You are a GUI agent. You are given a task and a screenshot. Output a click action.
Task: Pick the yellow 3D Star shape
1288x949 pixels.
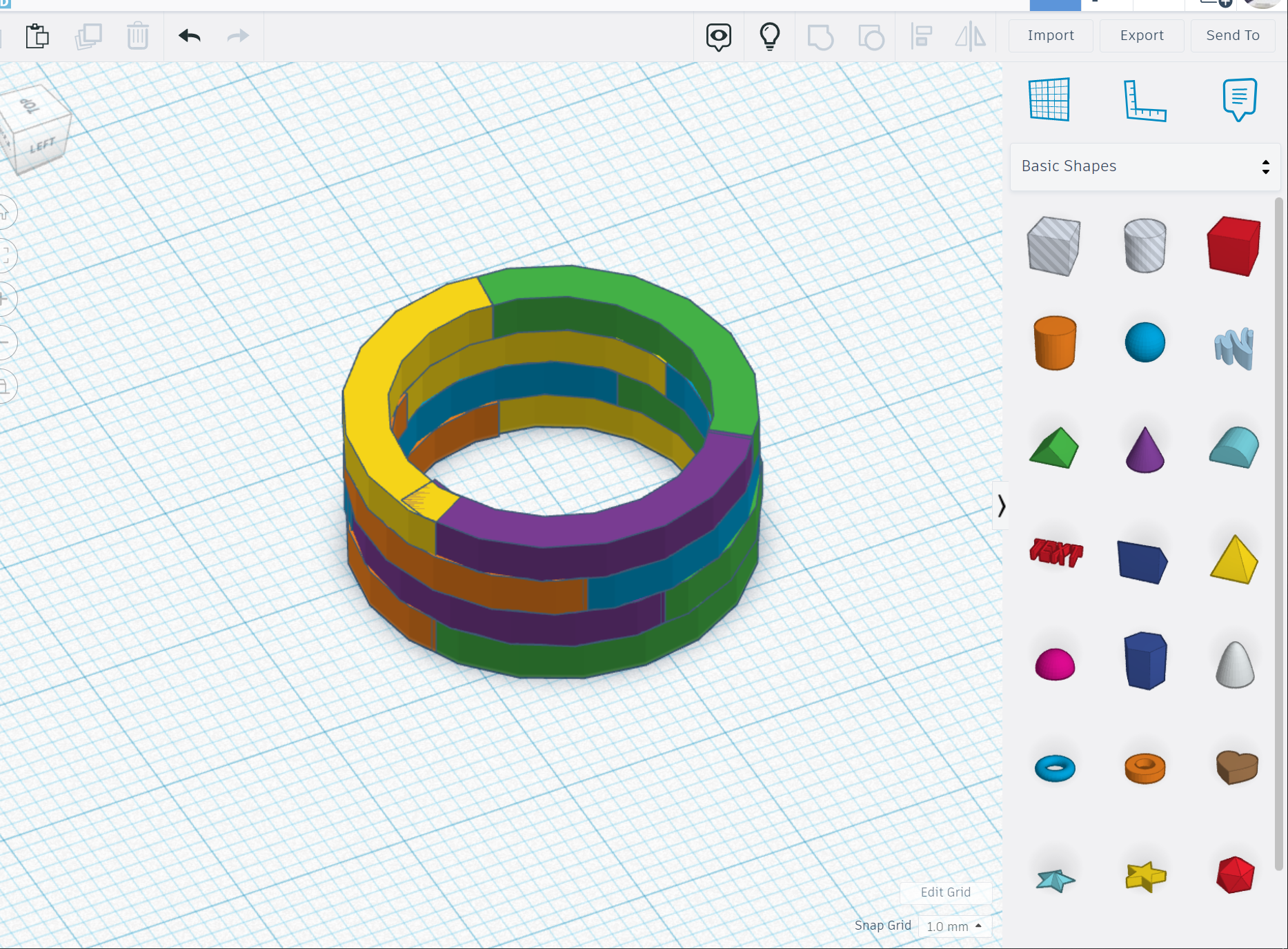[1145, 877]
